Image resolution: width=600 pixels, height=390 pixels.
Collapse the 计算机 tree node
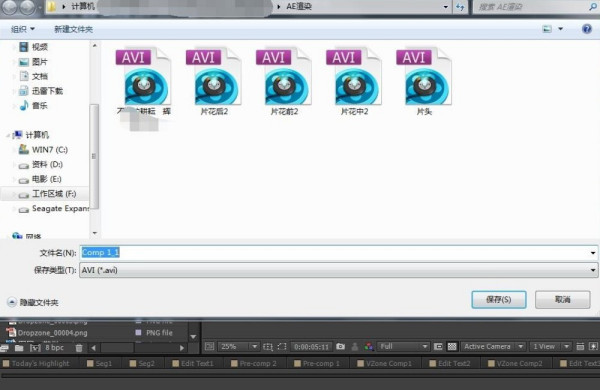(x=8, y=135)
